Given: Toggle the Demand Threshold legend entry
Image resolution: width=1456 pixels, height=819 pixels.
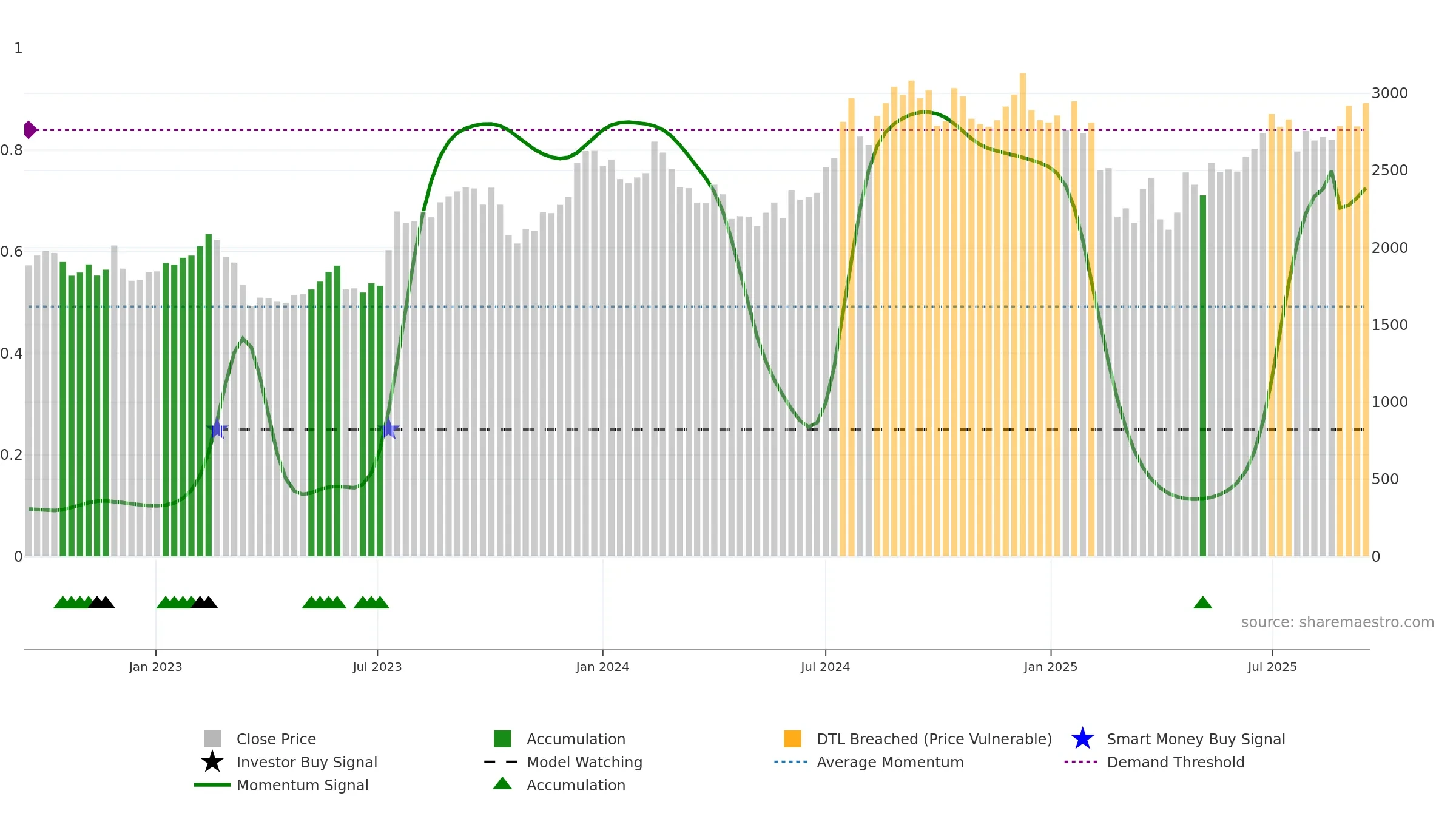Looking at the screenshot, I should [1175, 762].
